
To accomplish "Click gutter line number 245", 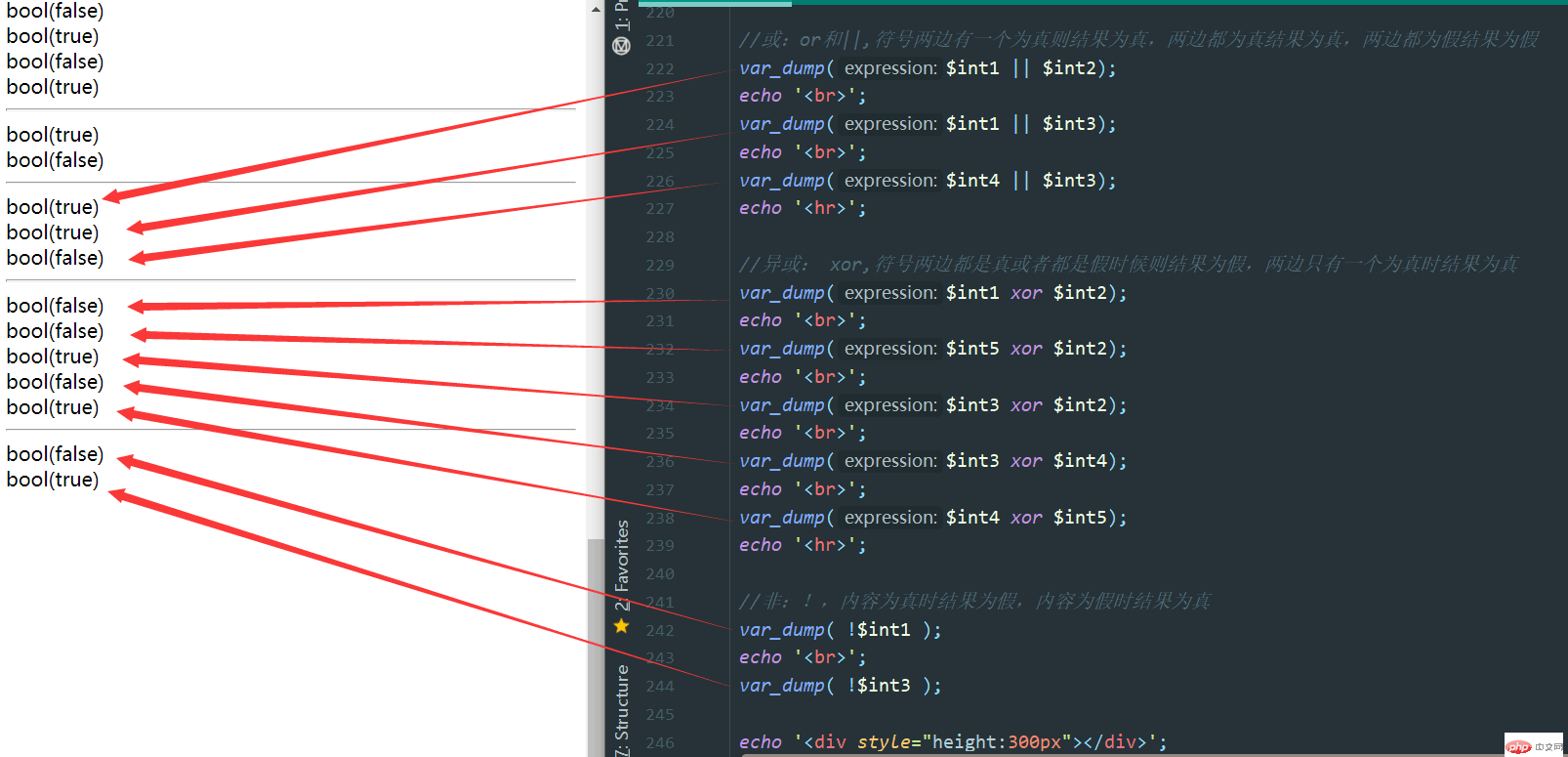I will [x=660, y=714].
